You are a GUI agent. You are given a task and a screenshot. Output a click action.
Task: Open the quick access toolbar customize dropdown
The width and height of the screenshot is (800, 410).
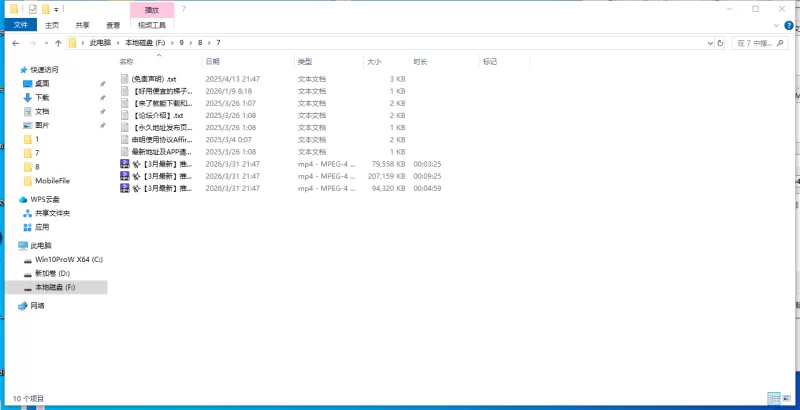[x=56, y=9]
